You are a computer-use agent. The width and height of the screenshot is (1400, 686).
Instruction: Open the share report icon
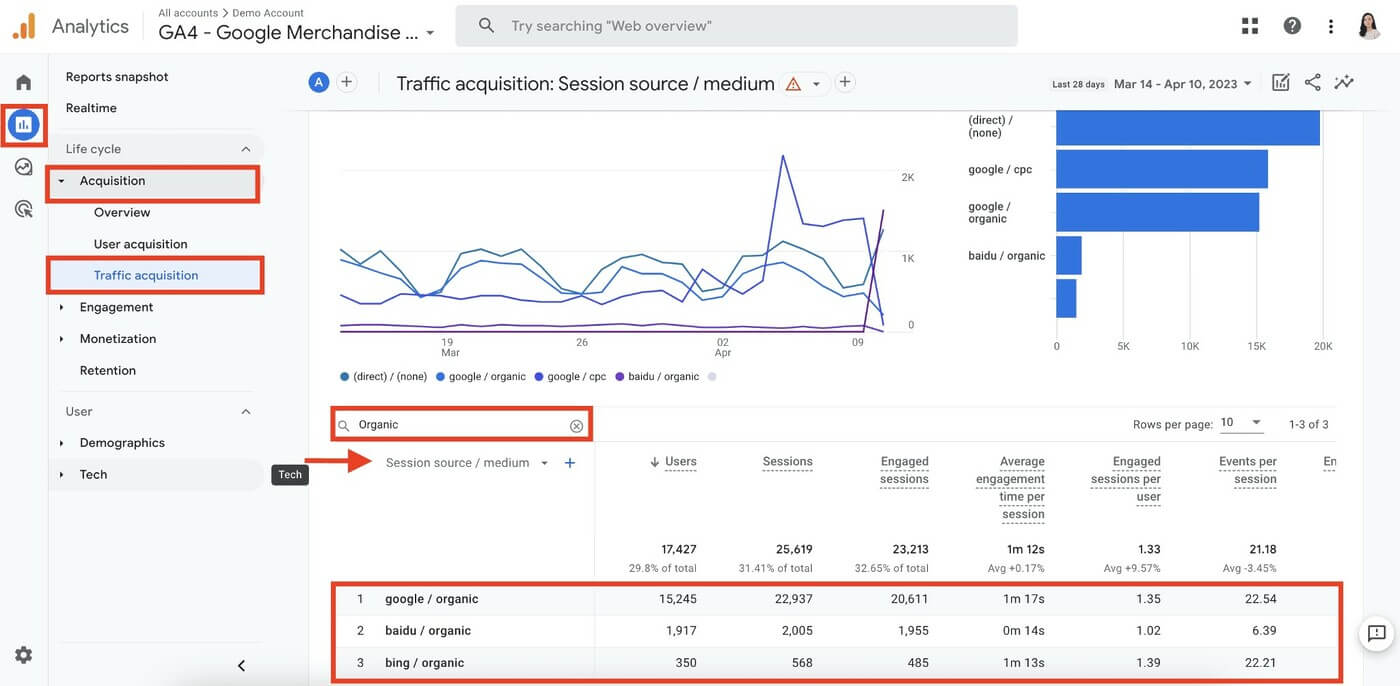(x=1312, y=82)
